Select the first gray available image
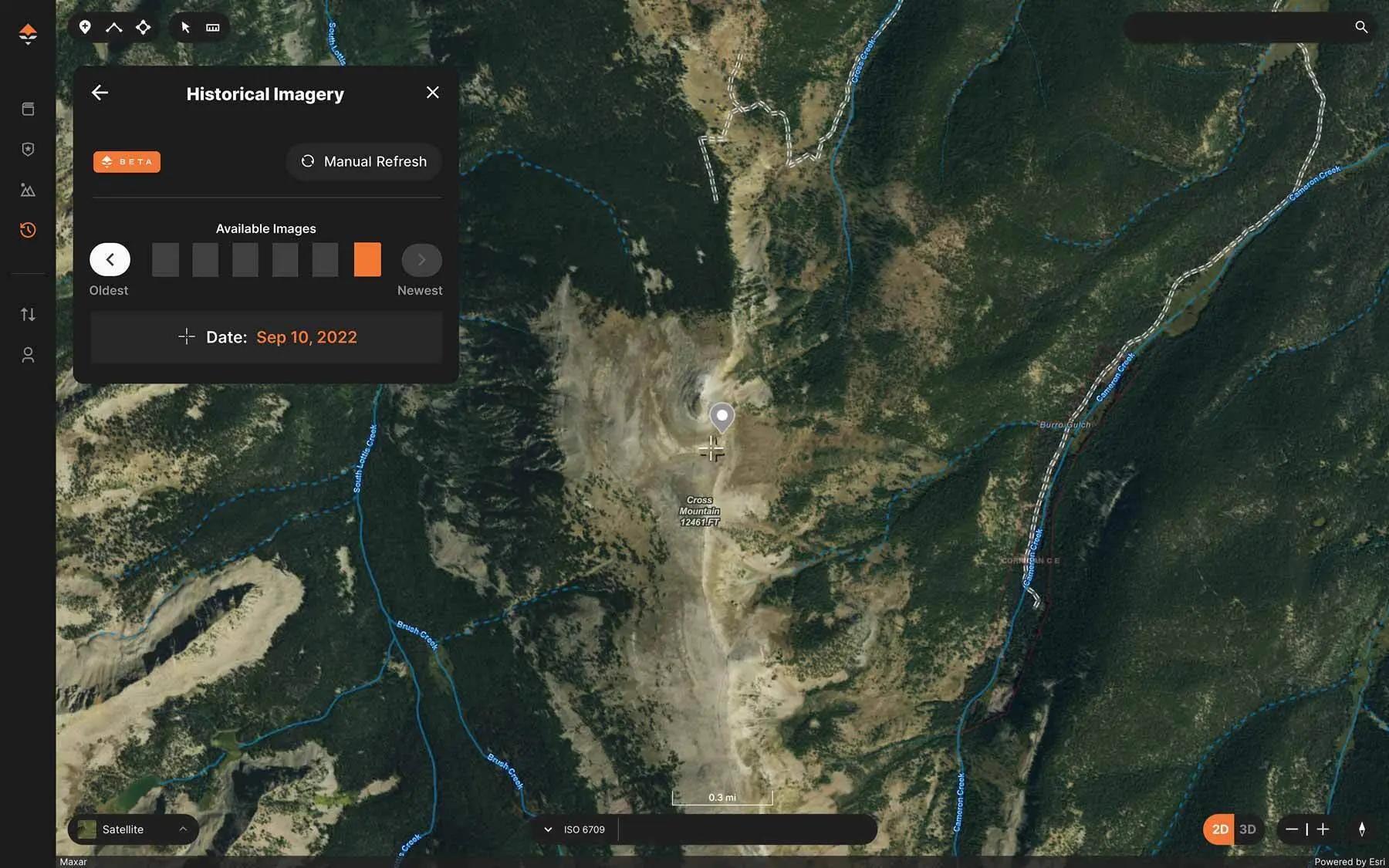This screenshot has height=868, width=1389. click(x=165, y=260)
